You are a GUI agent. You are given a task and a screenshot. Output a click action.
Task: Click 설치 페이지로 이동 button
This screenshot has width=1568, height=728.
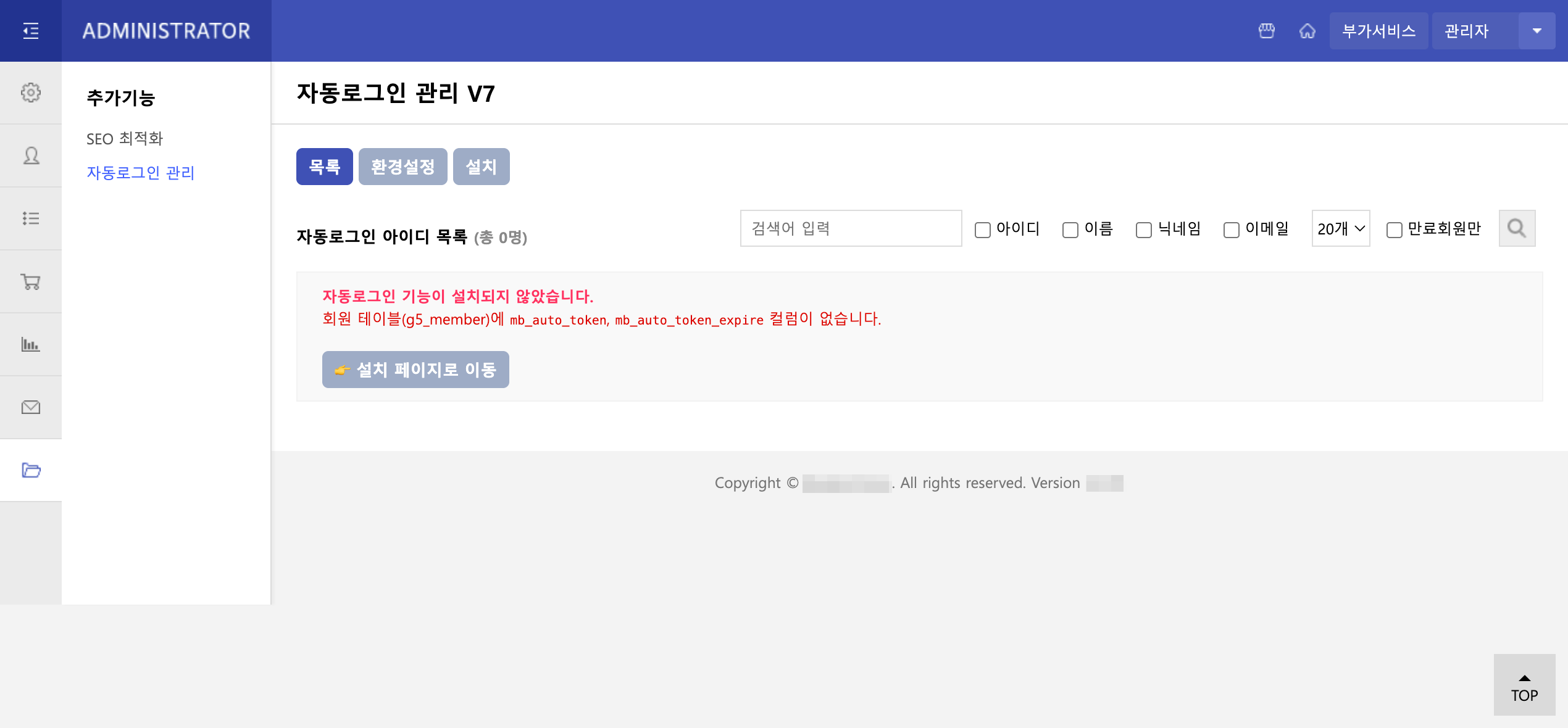(415, 370)
